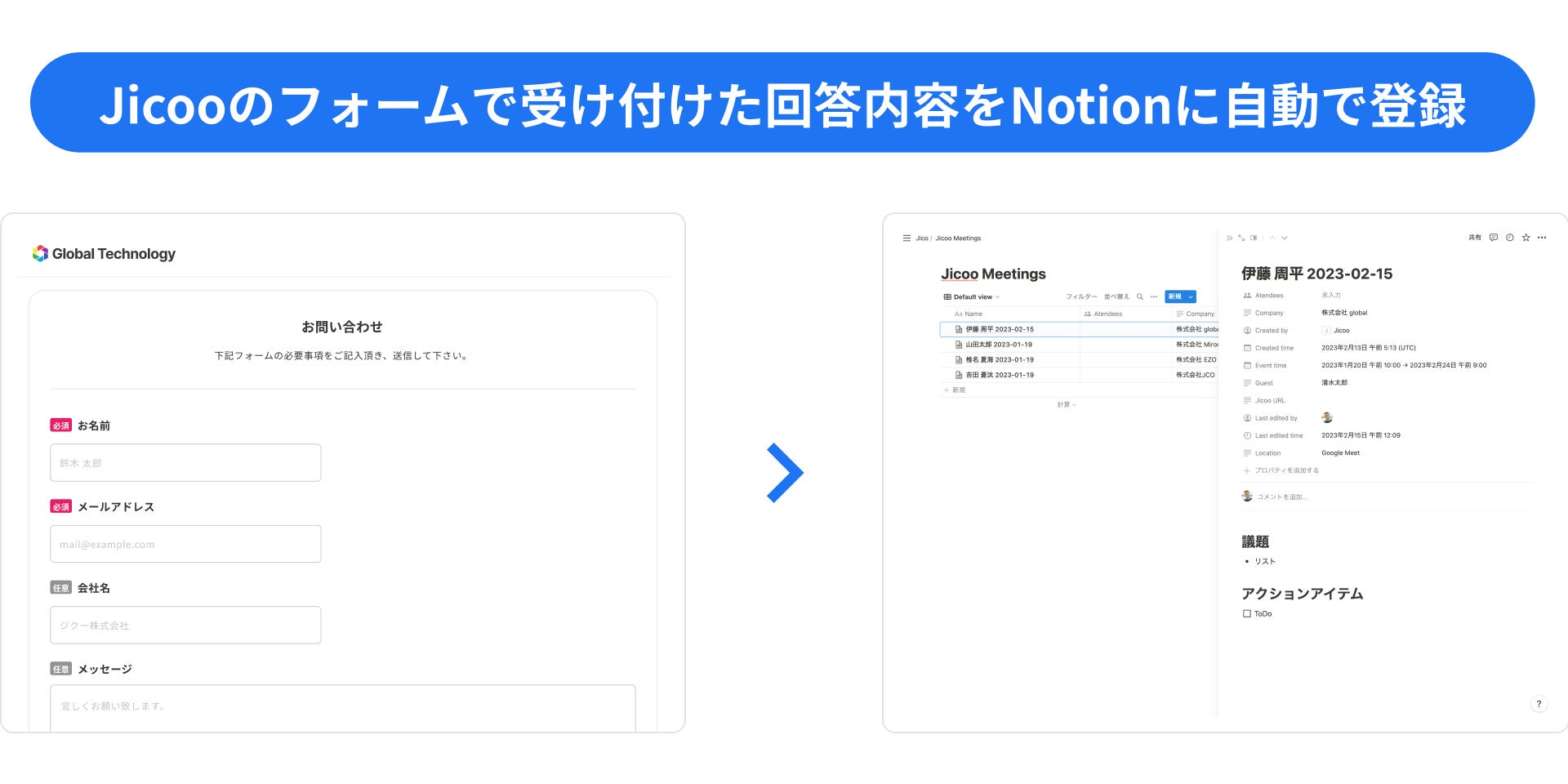The image size is (1568, 784).
Task: Click the メールアドレス email input field
Action: [x=185, y=544]
